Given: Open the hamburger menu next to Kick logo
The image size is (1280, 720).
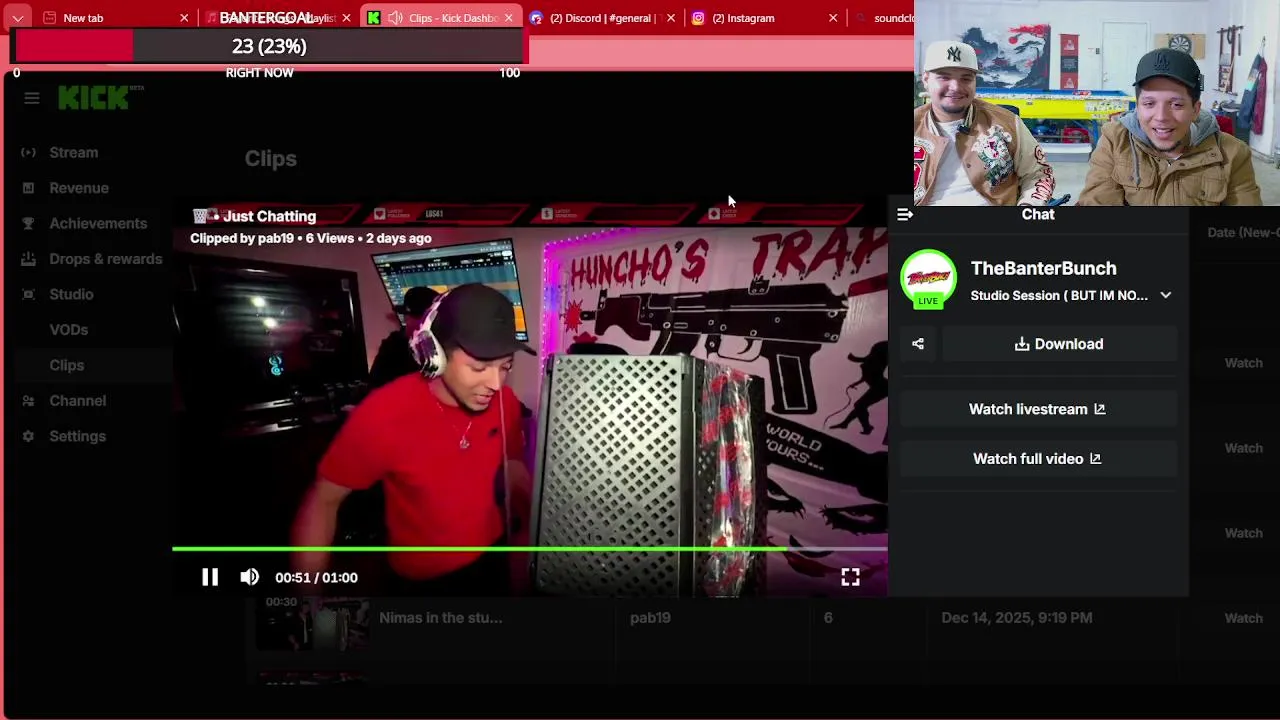Looking at the screenshot, I should click(32, 98).
